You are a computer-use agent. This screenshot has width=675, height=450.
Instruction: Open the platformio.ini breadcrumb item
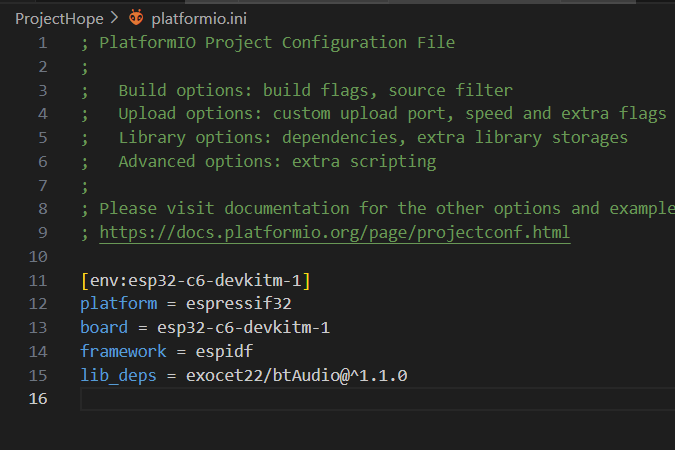point(198,18)
